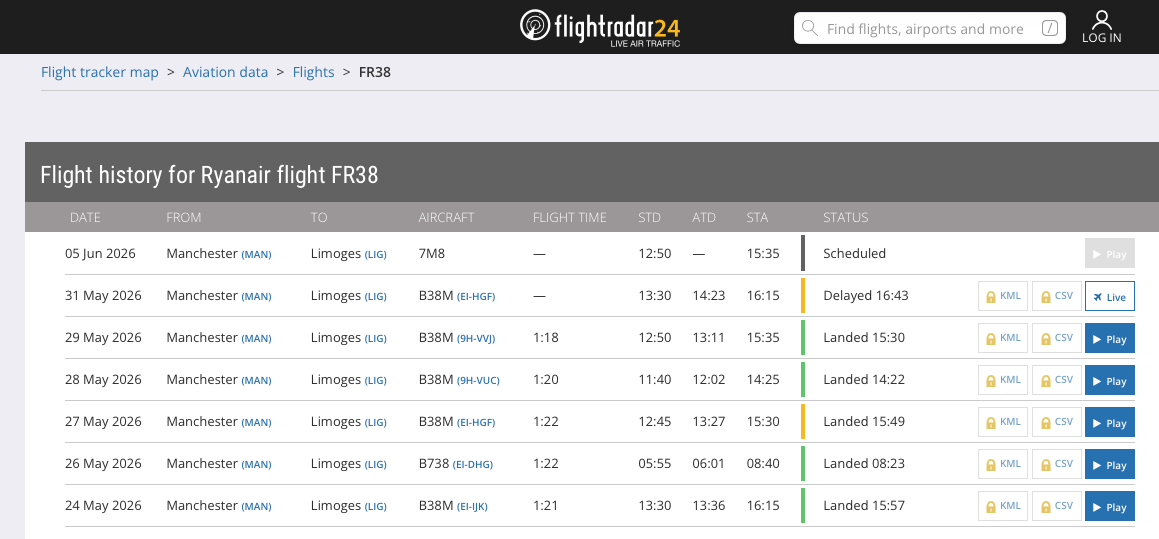Image resolution: width=1159 pixels, height=539 pixels.
Task: Download locked CSV for 29 May flight
Action: coord(1056,338)
